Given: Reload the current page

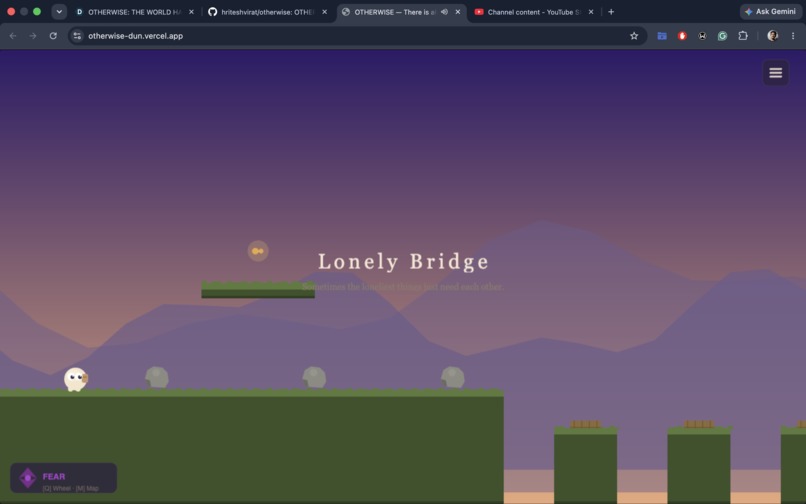Looking at the screenshot, I should coord(53,36).
